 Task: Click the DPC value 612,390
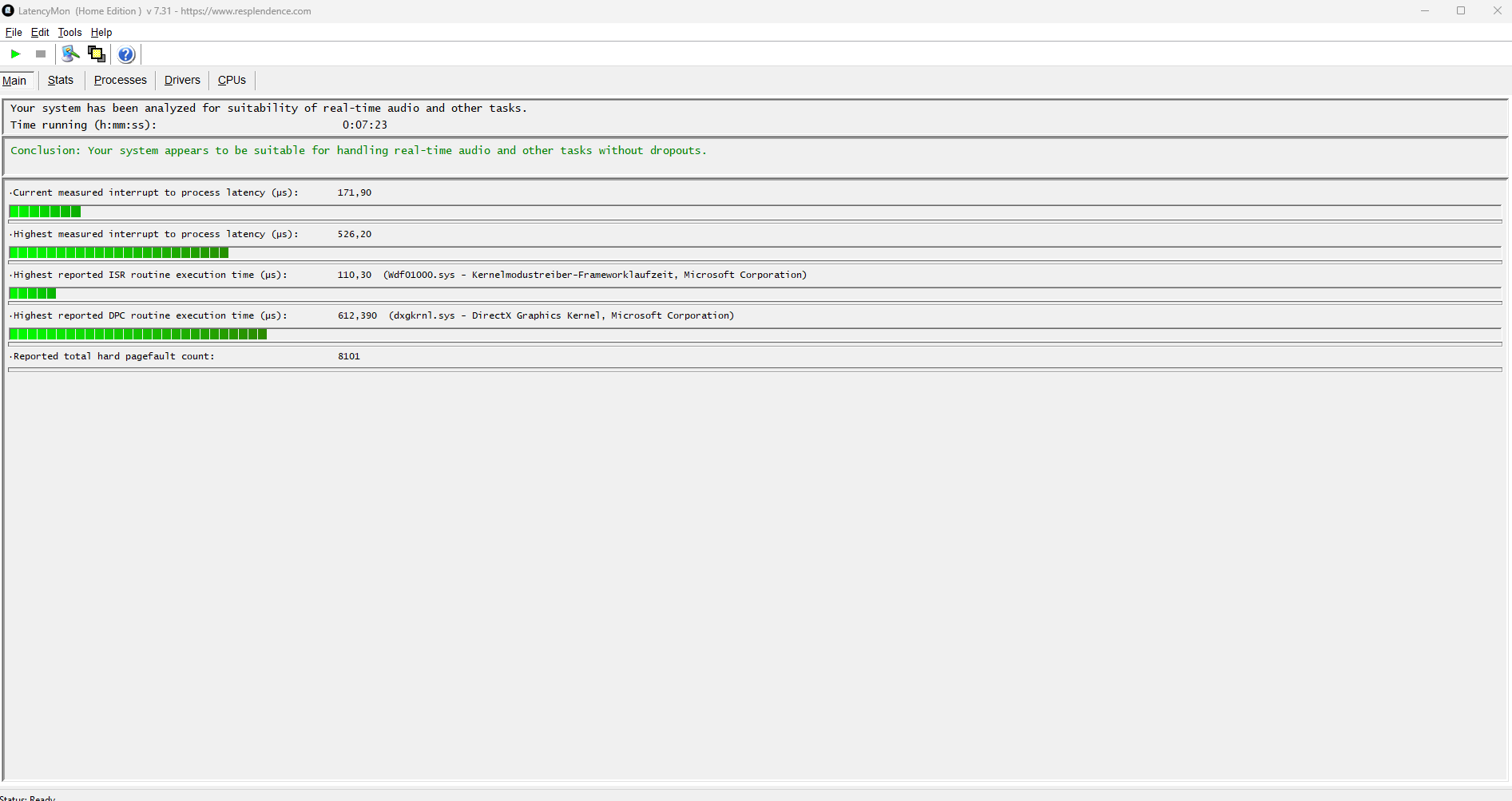tap(357, 316)
